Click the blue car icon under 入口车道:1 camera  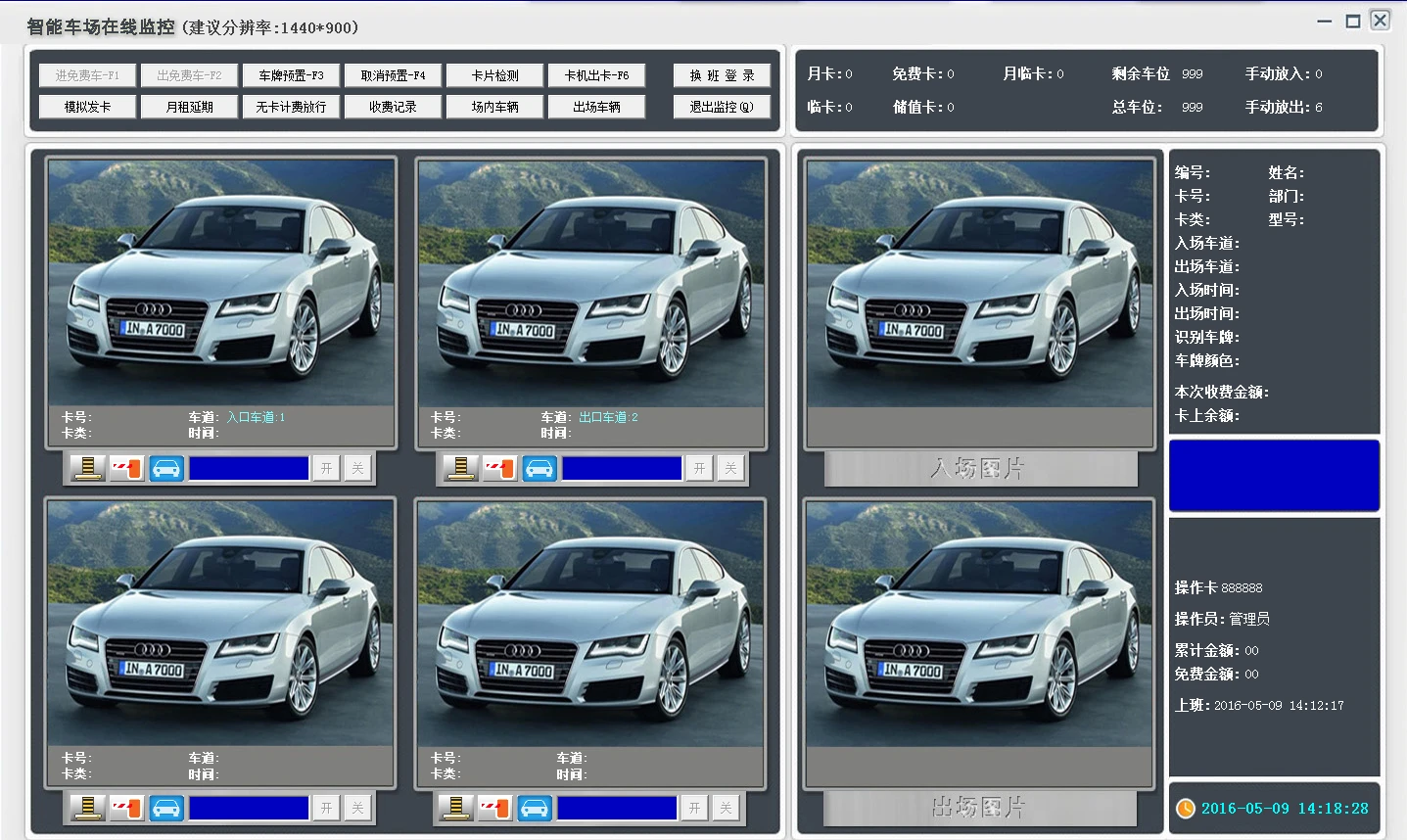tap(166, 468)
